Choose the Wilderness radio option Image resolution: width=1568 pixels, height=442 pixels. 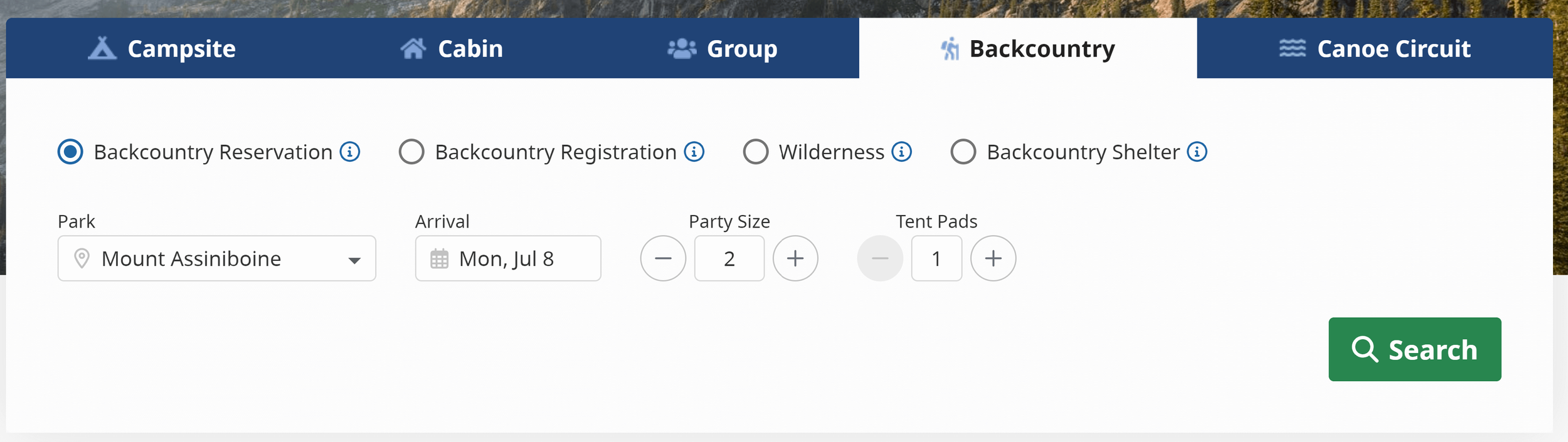tap(755, 152)
